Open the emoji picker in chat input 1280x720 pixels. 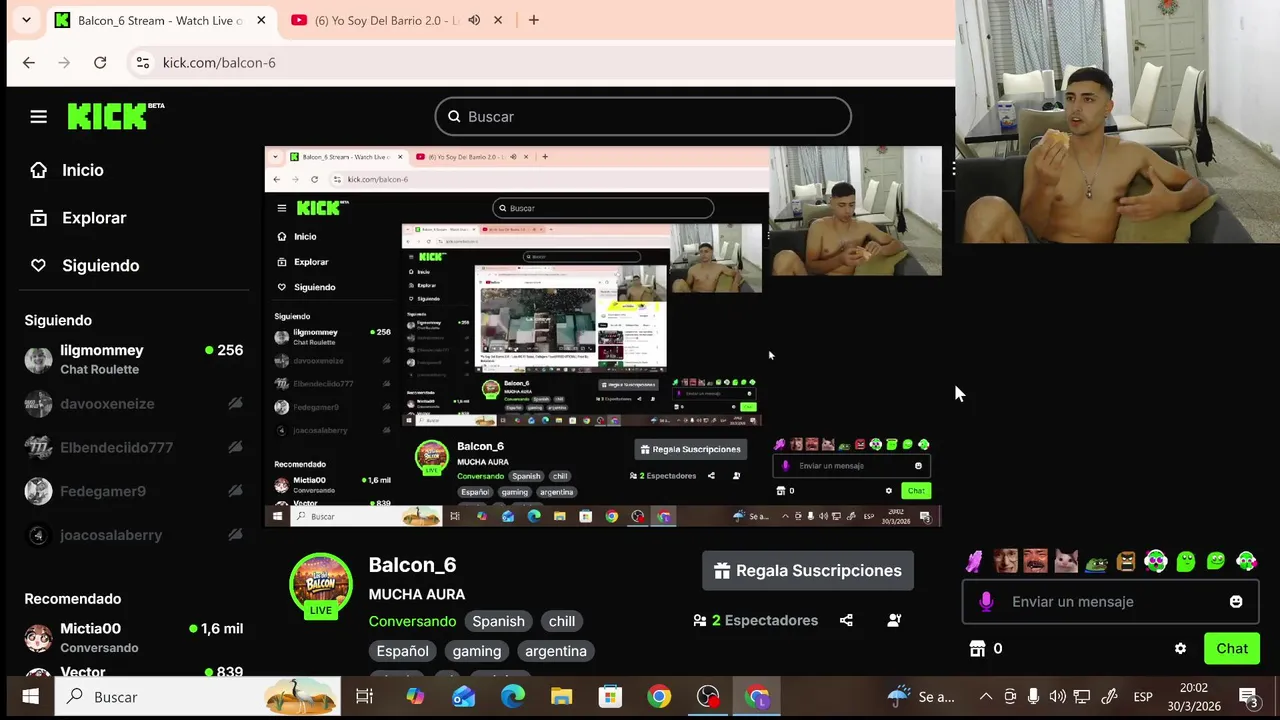1236,601
